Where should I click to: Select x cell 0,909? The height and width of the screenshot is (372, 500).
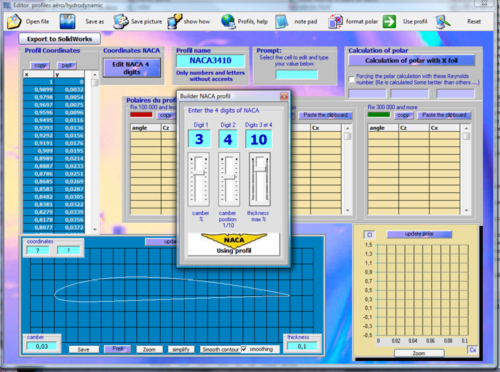click(38, 151)
